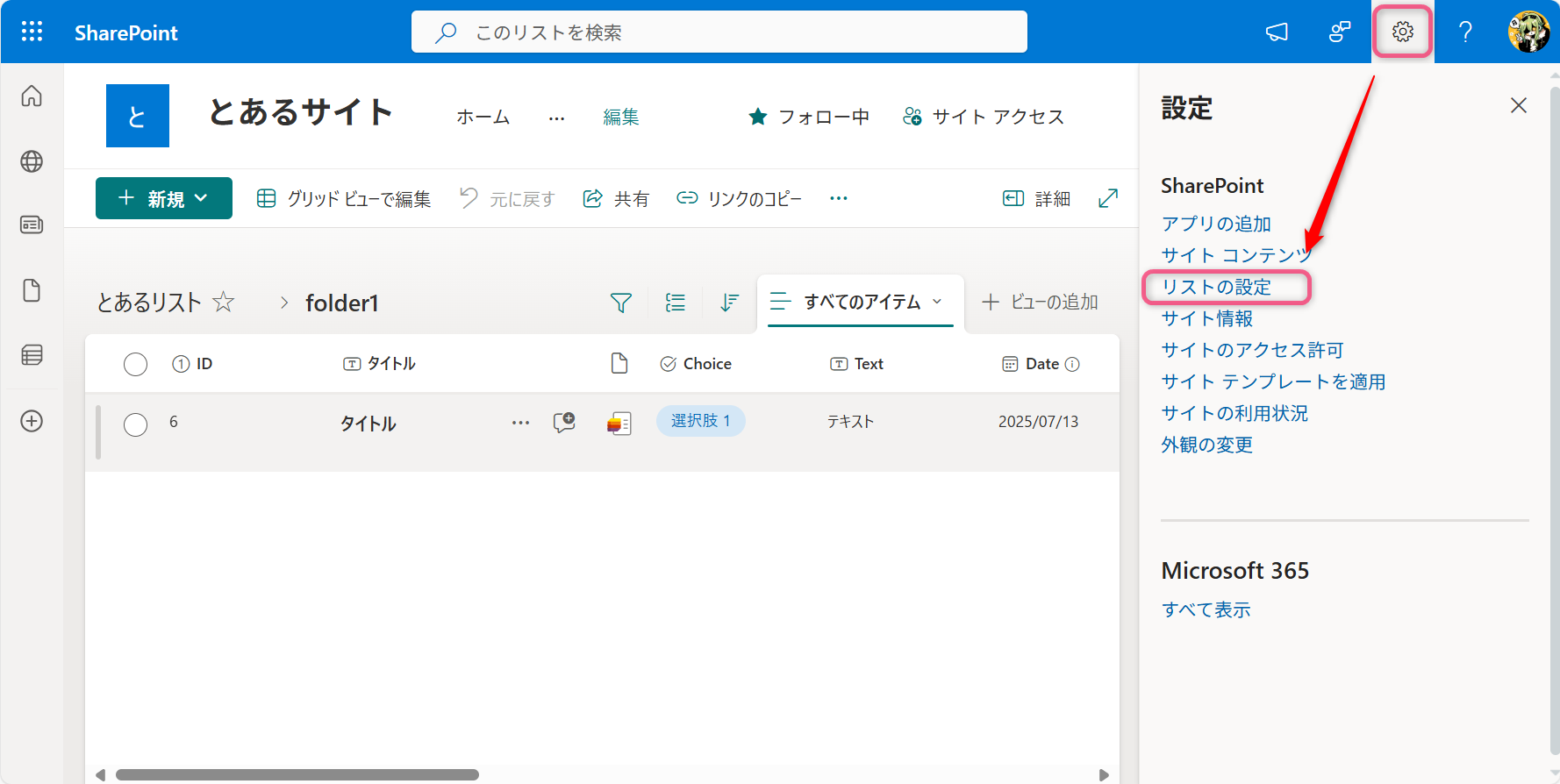This screenshot has height=784, width=1560.
Task: Open the group-by list icon
Action: [676, 303]
